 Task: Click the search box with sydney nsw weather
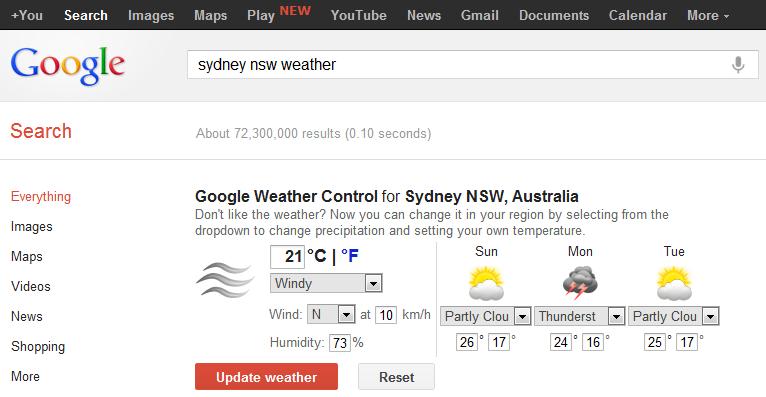pyautogui.click(x=472, y=64)
